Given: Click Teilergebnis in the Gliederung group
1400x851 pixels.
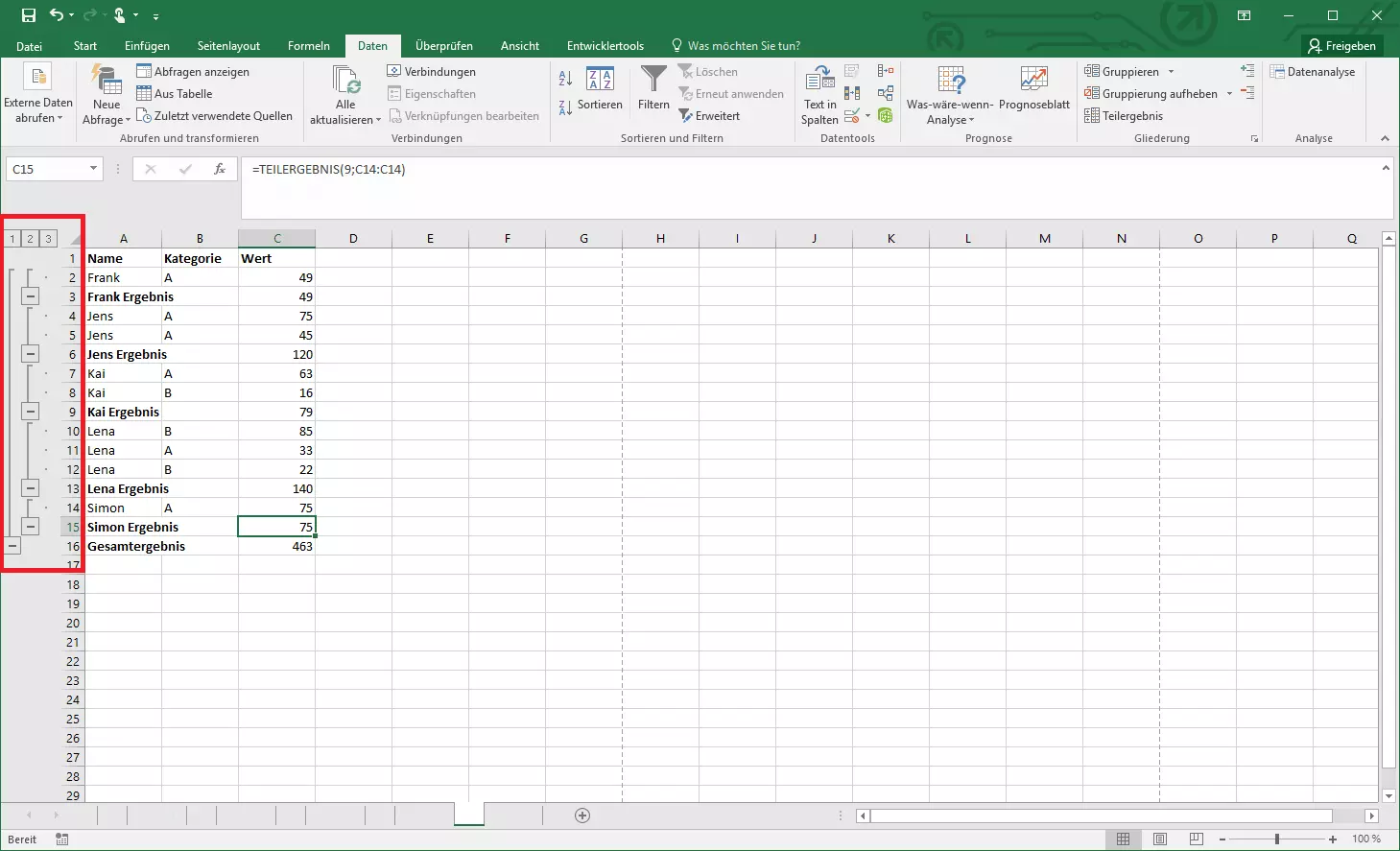Looking at the screenshot, I should pos(1124,116).
